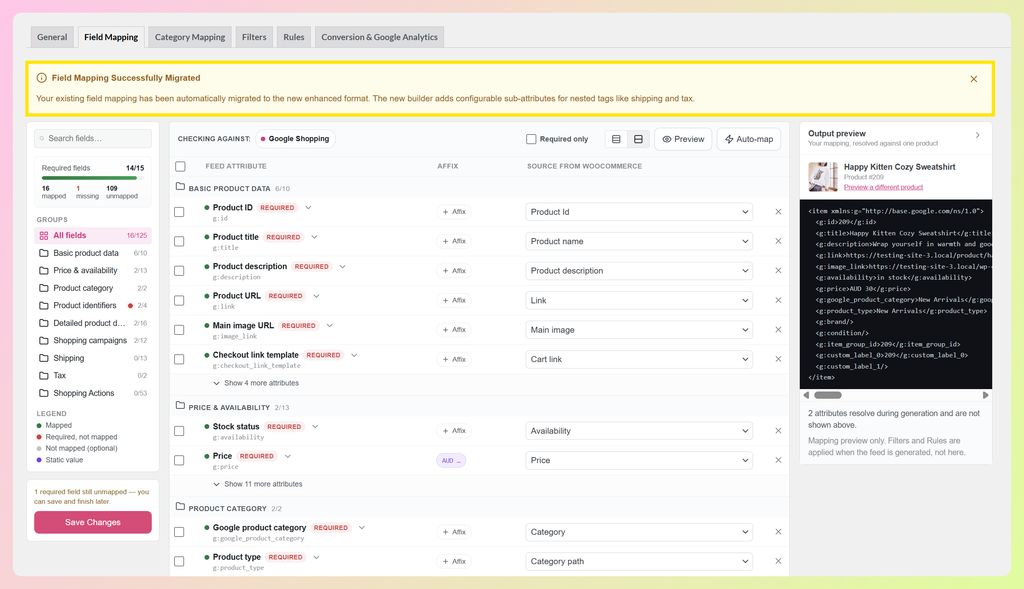Screen dimensions: 1024x589
Task: Open the Rules tab
Action: (x=294, y=37)
